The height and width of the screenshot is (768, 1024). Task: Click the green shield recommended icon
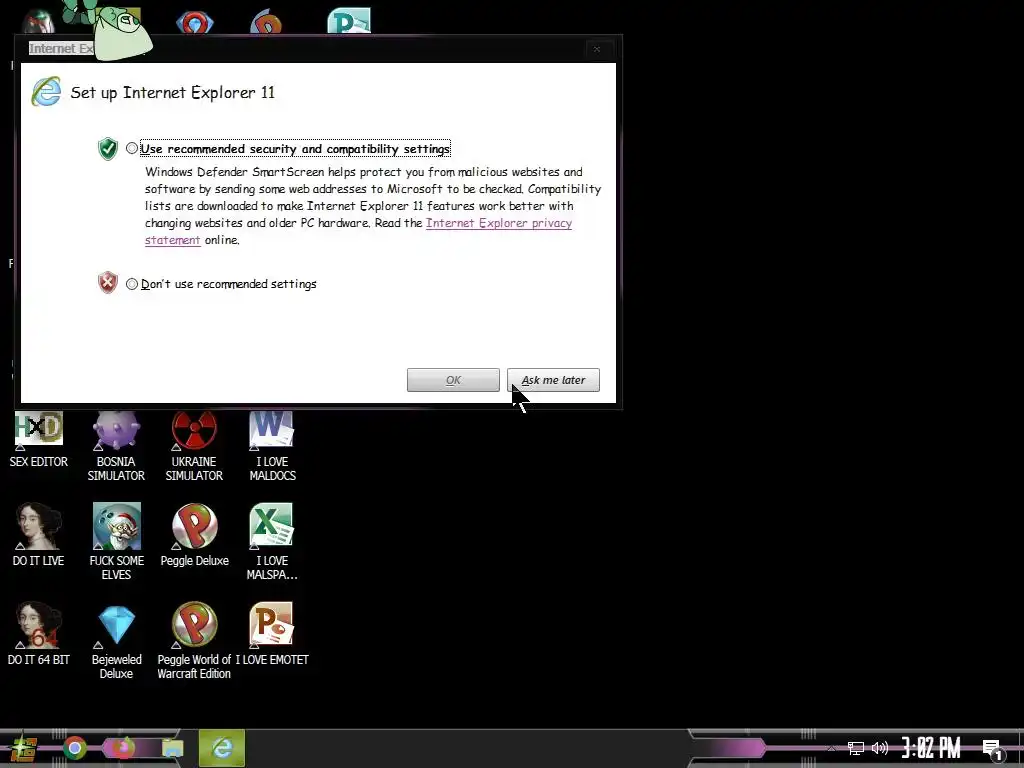[x=108, y=149]
